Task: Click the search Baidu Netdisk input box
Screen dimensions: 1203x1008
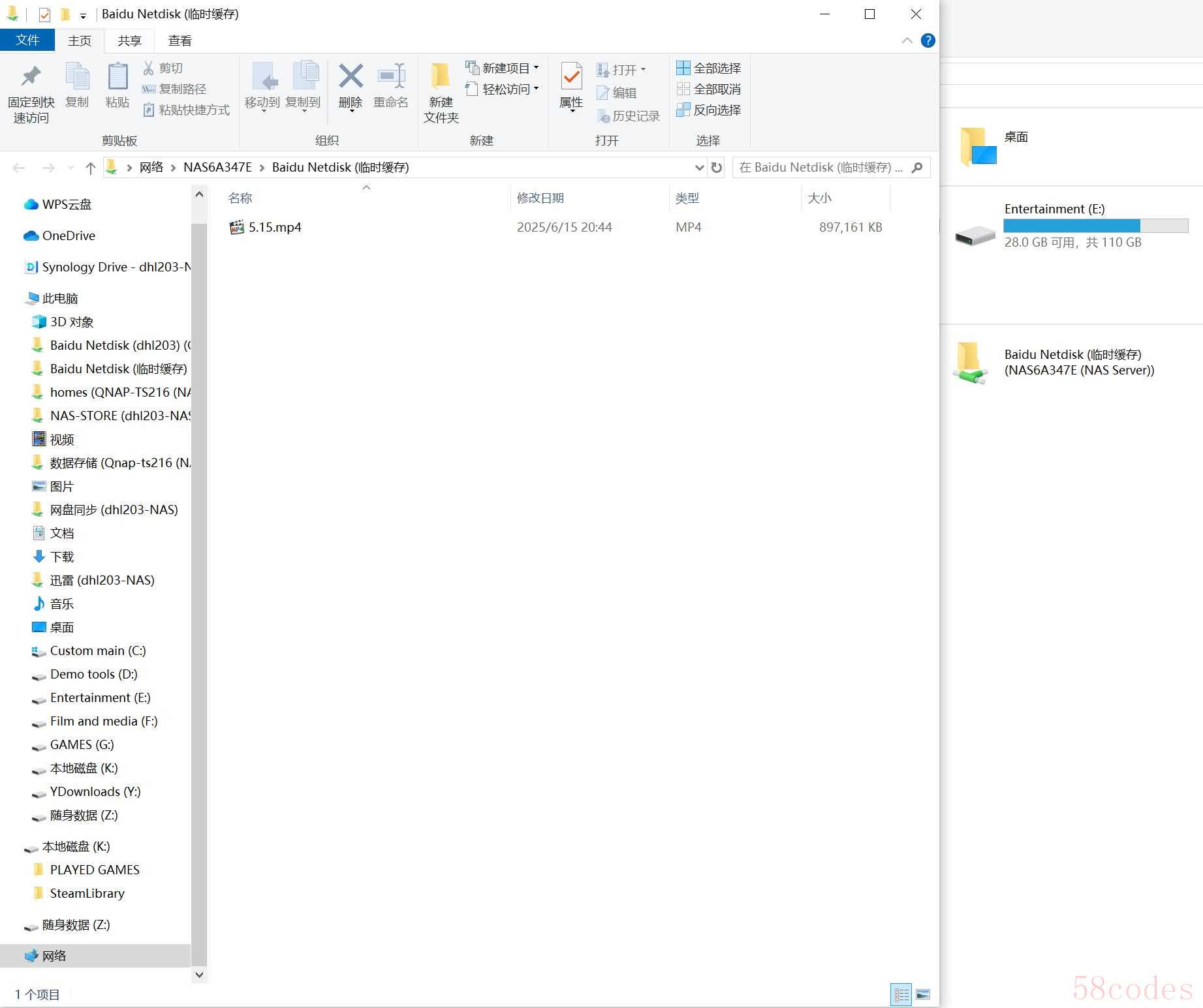Action: [820, 168]
